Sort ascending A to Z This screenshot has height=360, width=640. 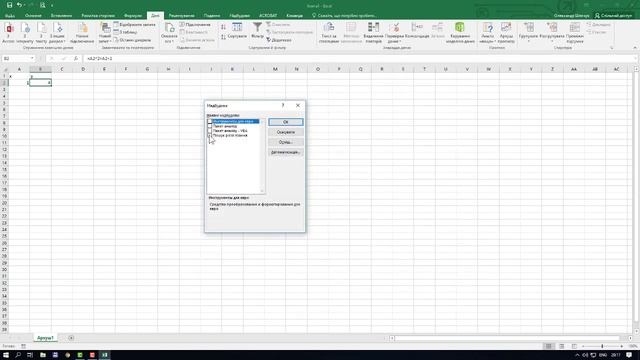point(223,27)
